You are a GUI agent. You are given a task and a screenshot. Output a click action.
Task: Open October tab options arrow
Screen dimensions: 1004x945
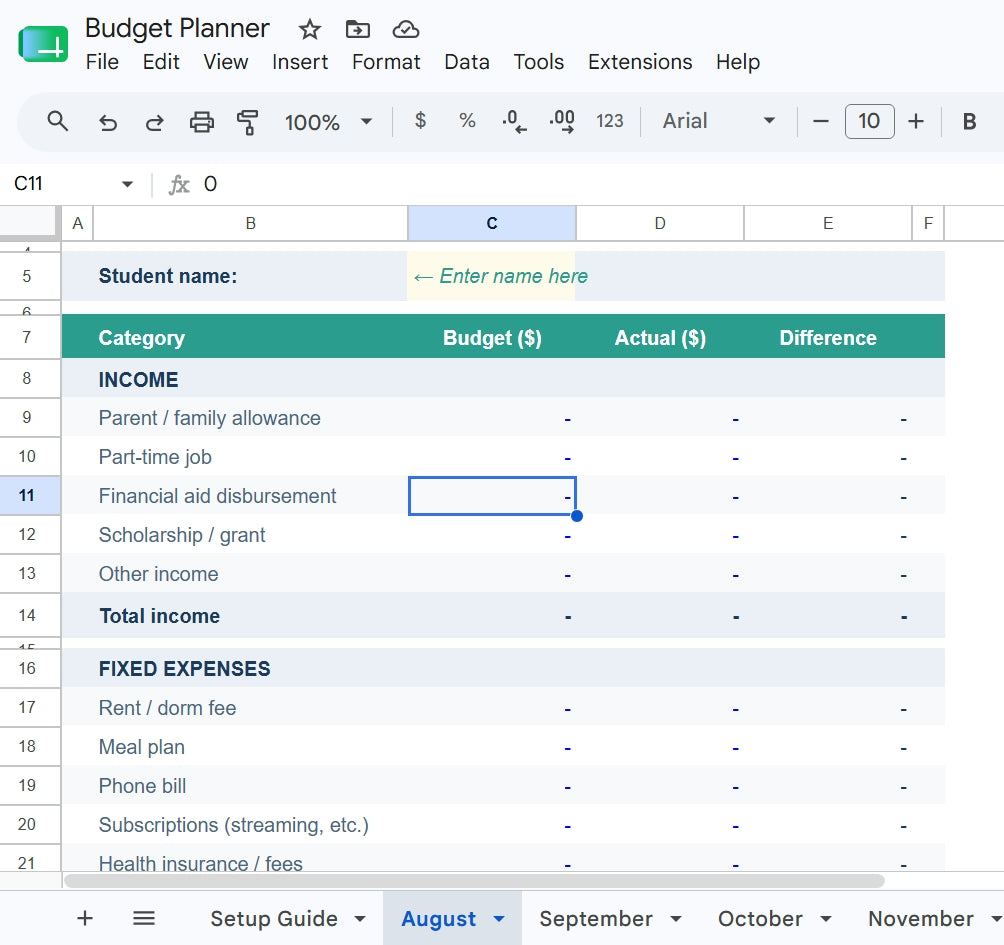(x=826, y=919)
